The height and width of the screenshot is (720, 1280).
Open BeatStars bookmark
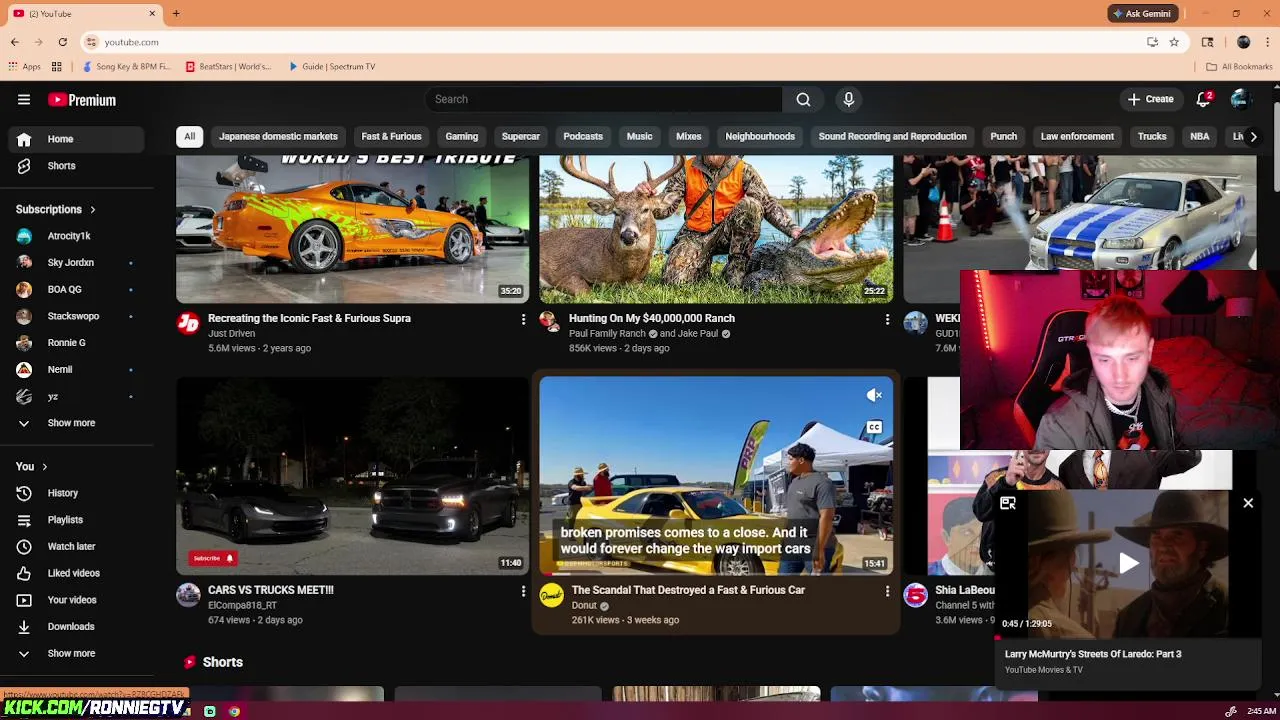(229, 66)
